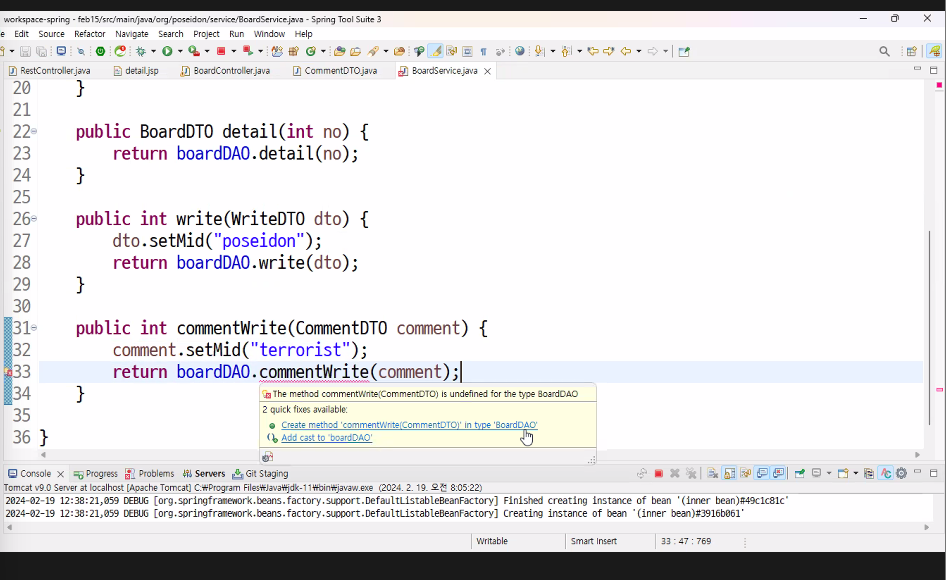The image size is (946, 580).
Task: Click the 'Create method commentWrite' quick fix link
Action: tap(409, 425)
